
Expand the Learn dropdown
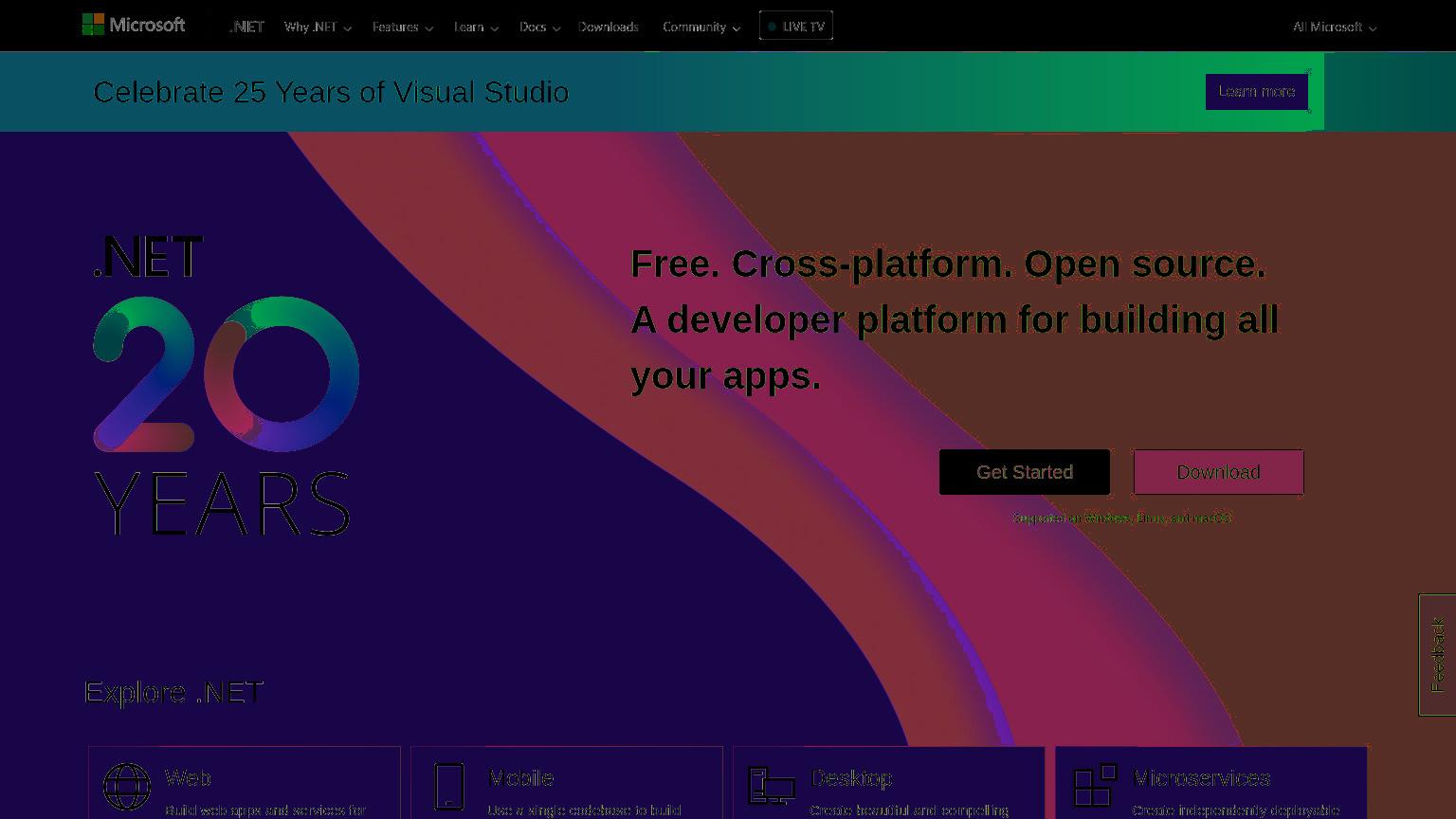coord(476,27)
